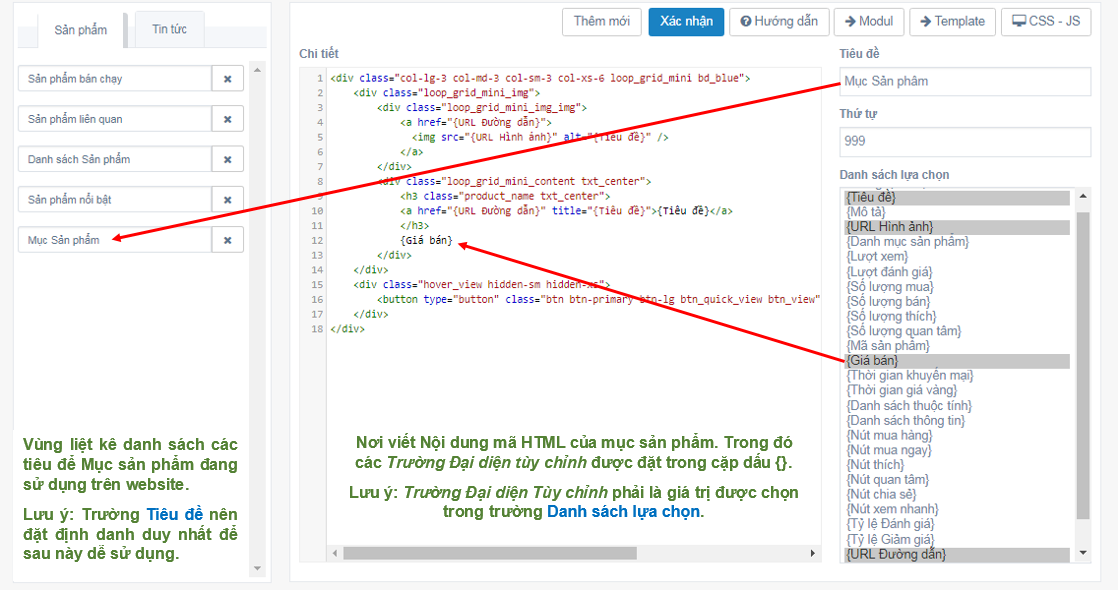Viewport: 1118px width, 590px height.
Task: Select {Mã sản phẩm} option
Action: (957, 346)
